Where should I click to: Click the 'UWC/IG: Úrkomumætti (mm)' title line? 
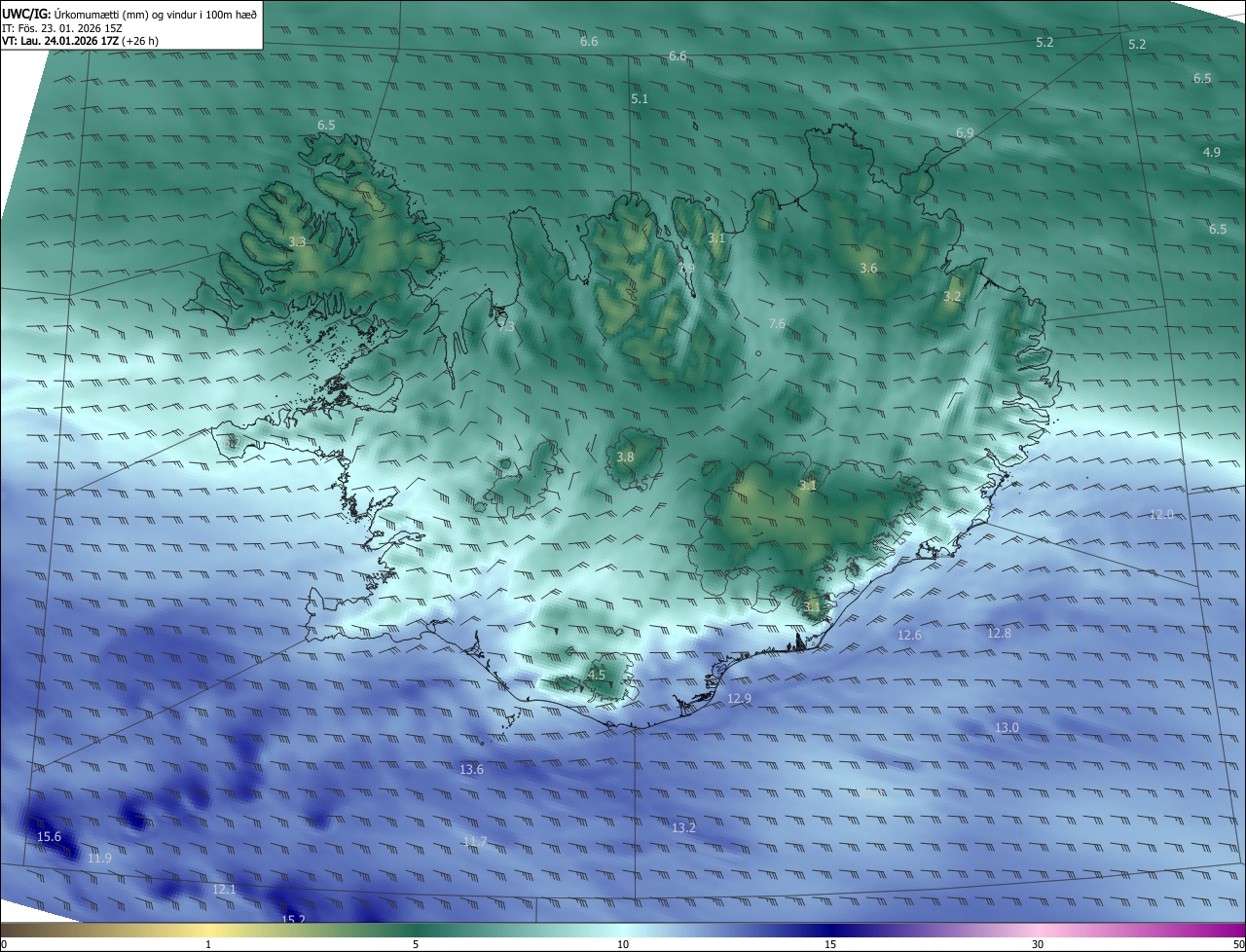pyautogui.click(x=129, y=14)
